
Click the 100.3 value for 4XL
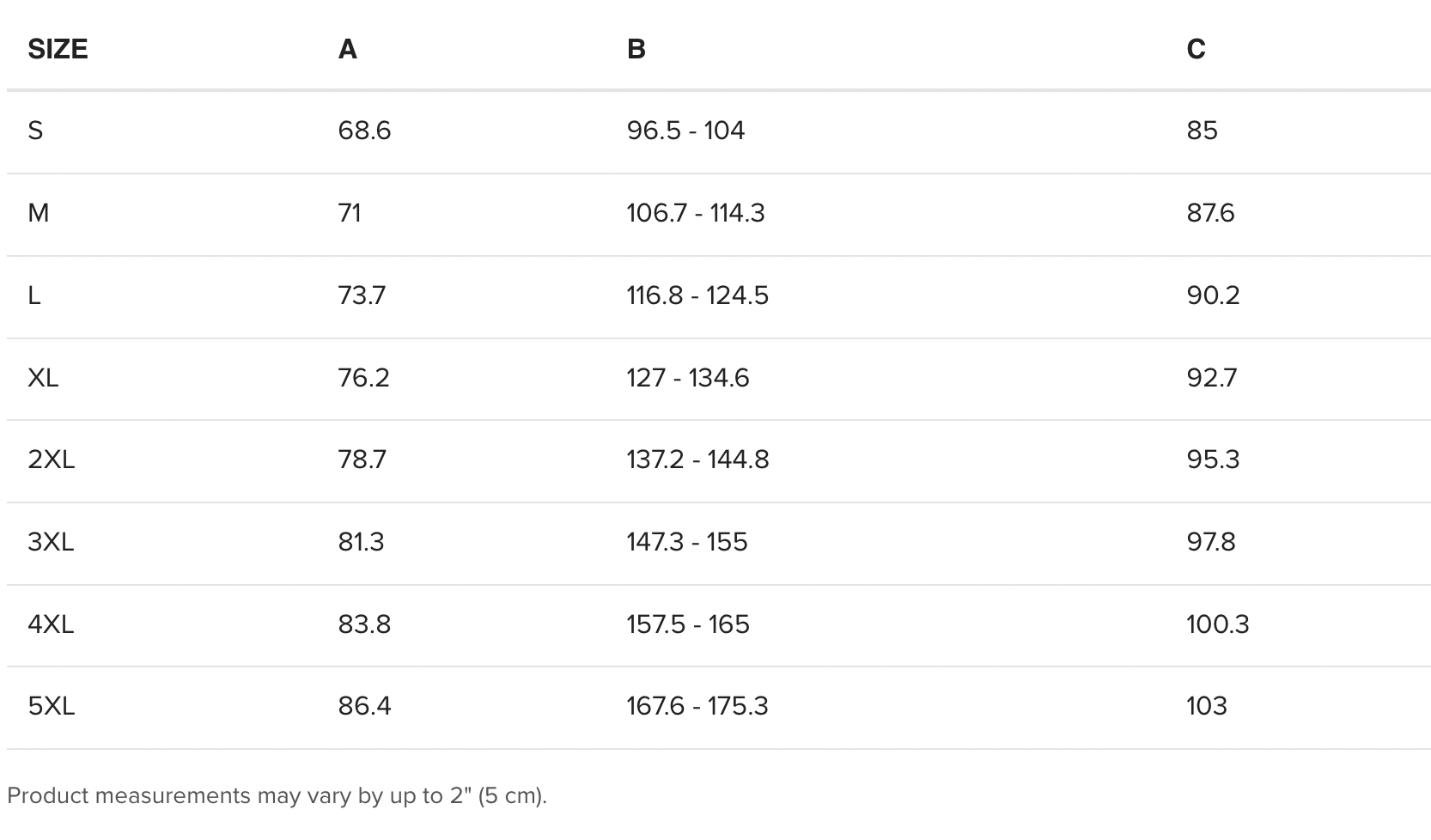point(1217,624)
